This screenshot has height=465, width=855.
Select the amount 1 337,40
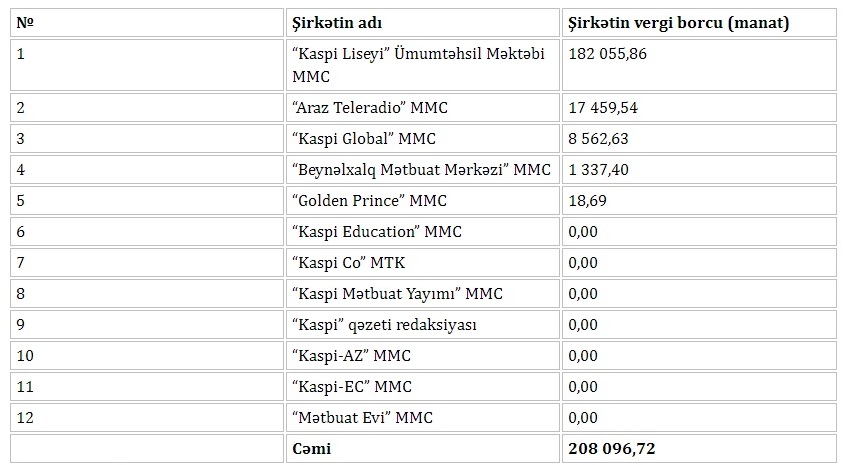(598, 170)
